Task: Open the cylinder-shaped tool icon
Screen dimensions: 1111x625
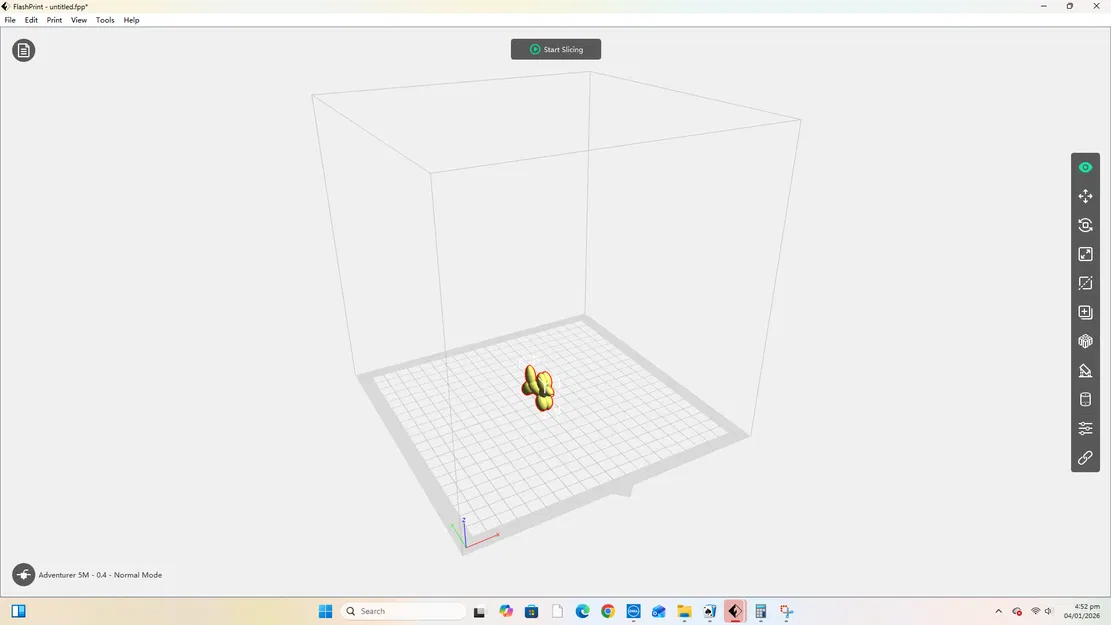Action: coord(1085,400)
